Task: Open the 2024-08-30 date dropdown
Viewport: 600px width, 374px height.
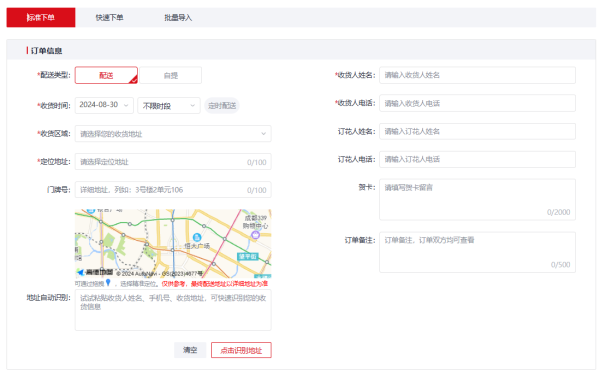Action: pos(104,105)
